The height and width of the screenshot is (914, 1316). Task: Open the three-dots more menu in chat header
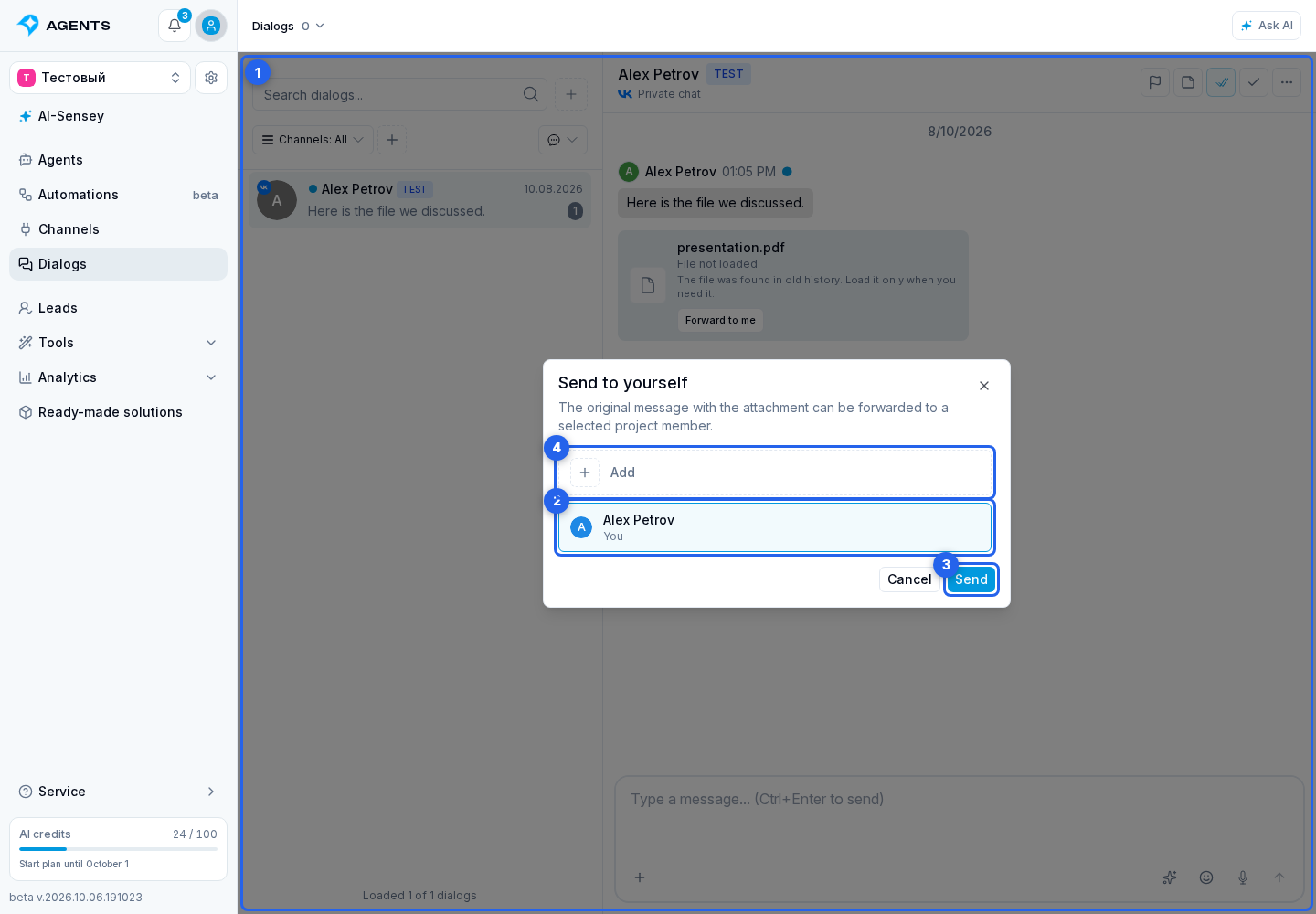[x=1287, y=82]
